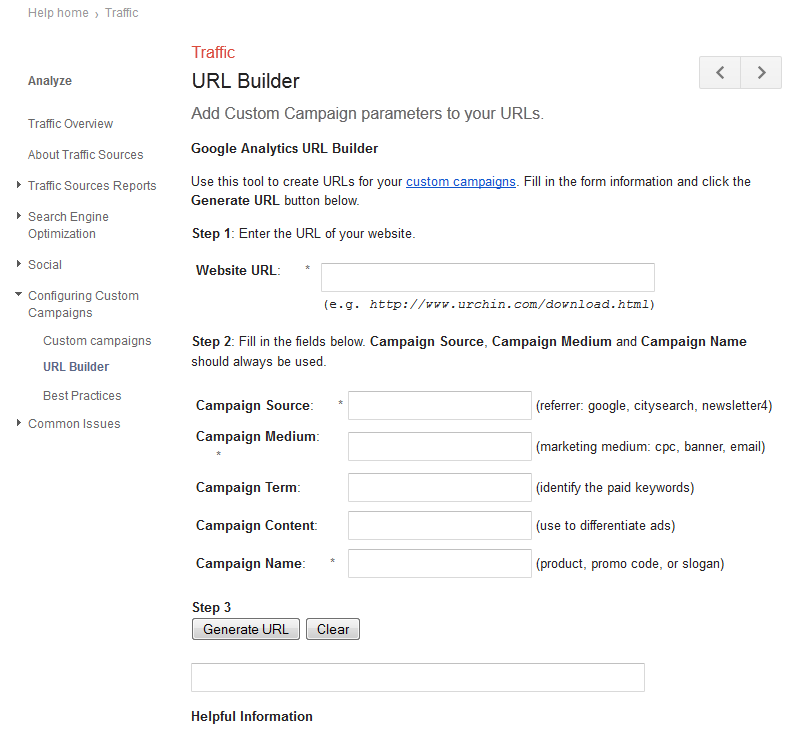Viewport: 795px width, 737px height.
Task: Click the Clear button
Action: pos(333,629)
